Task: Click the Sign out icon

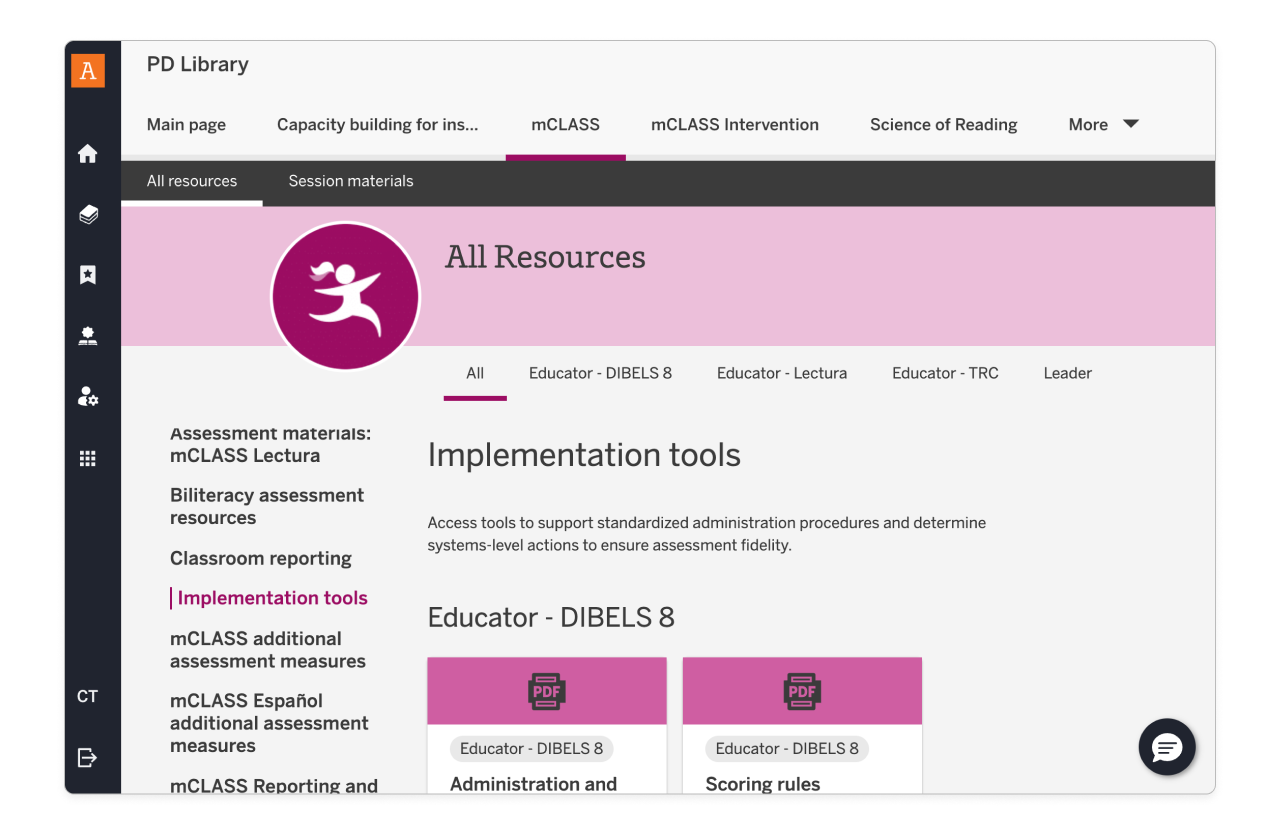Action: click(88, 758)
